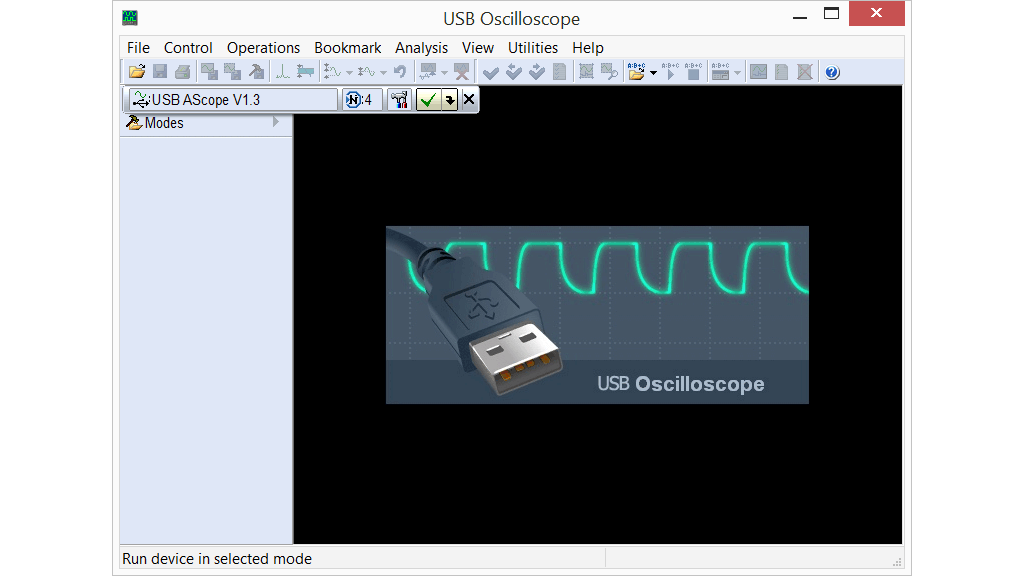Click the save selected waveform region icon
The image size is (1024, 576).
point(232,72)
